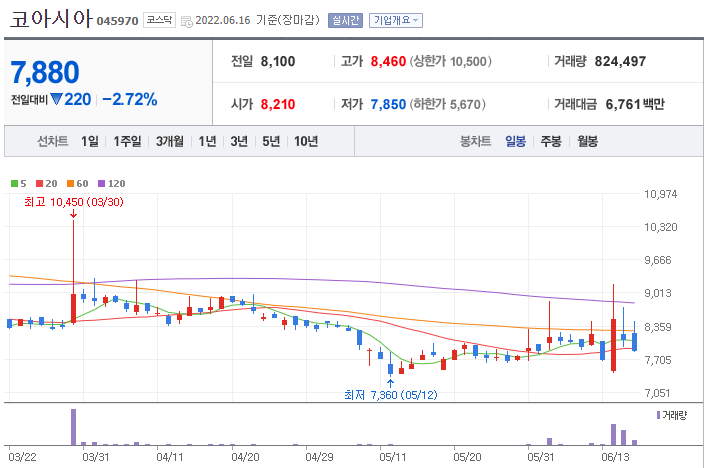Switch to the 월봉 candlestick chart
This screenshot has width=704, height=468.
[x=587, y=141]
